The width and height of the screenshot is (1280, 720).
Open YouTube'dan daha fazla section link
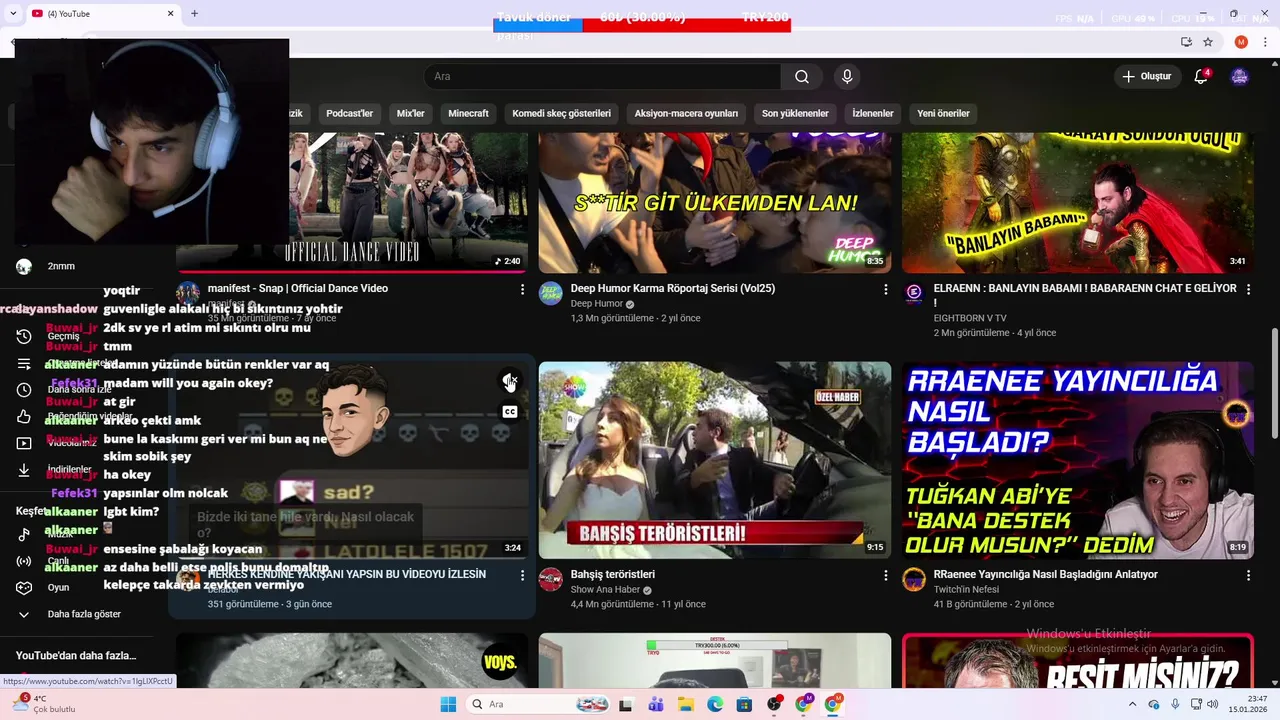[76, 656]
